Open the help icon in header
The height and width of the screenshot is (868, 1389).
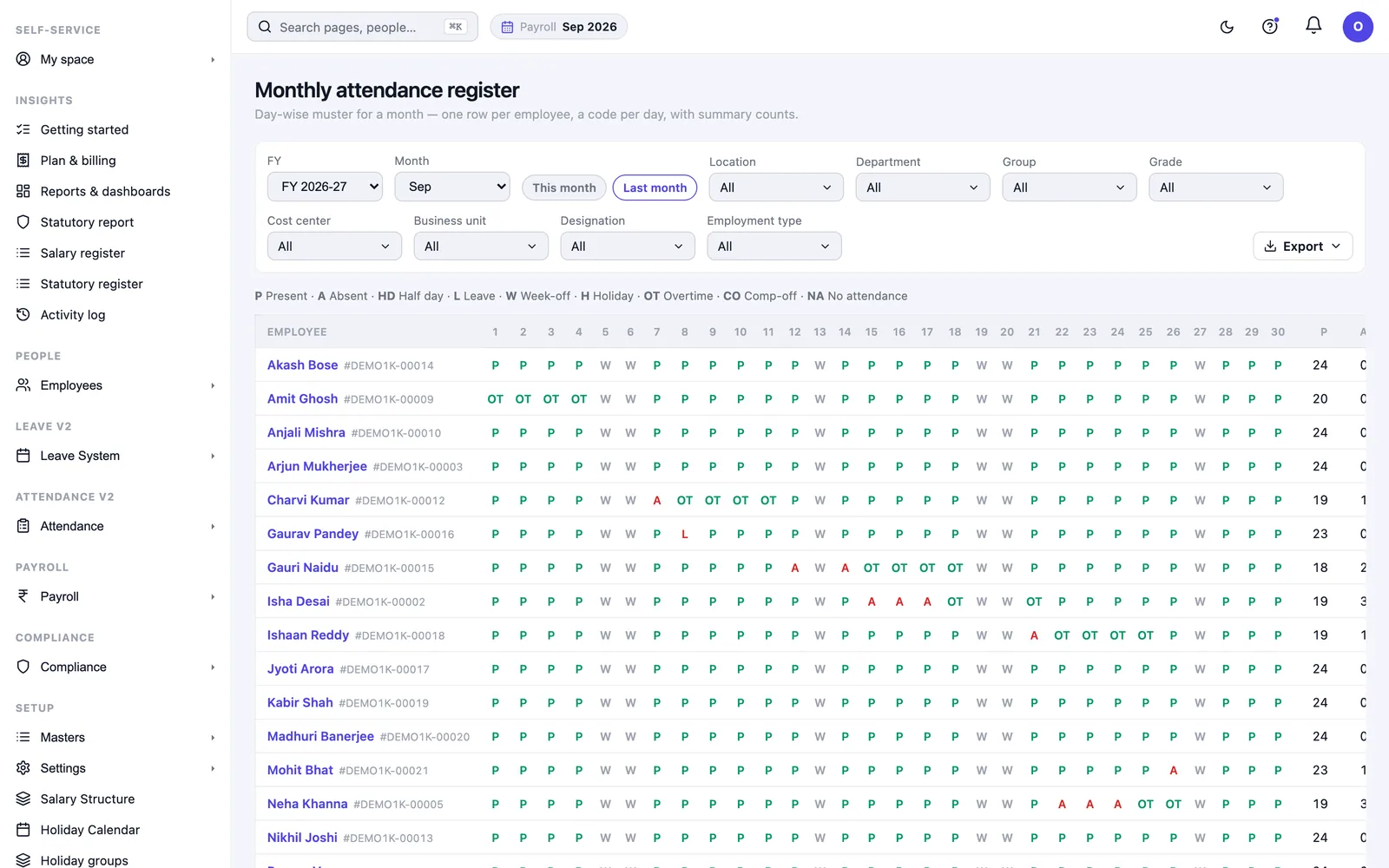click(x=1270, y=27)
